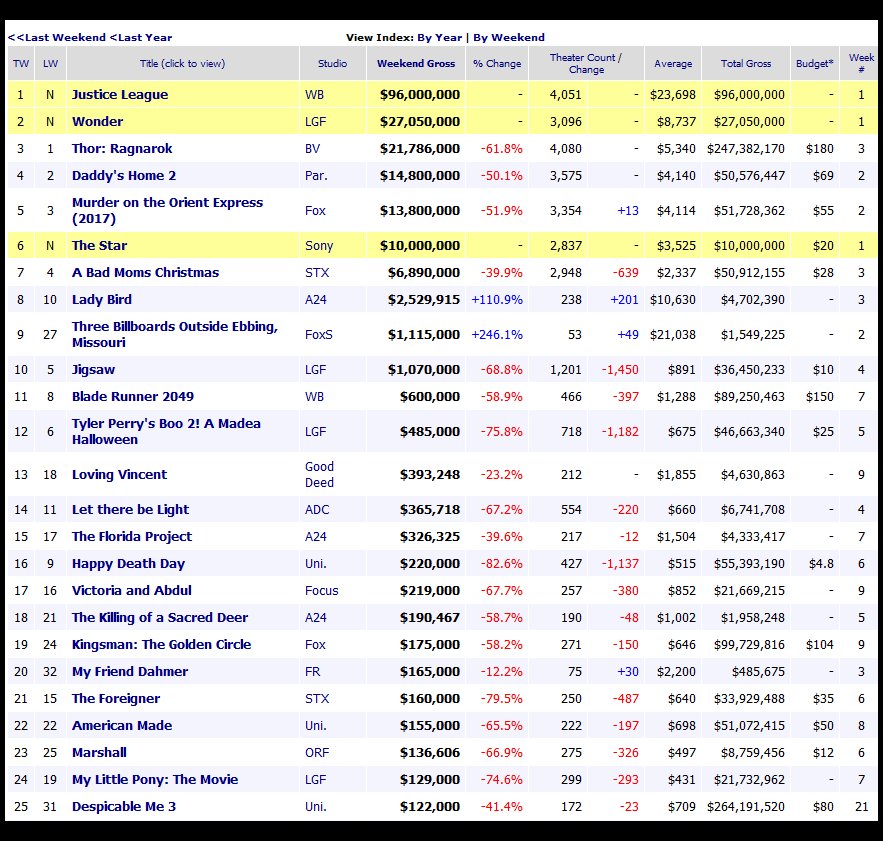Click the Sony studio link
The width and height of the screenshot is (883, 841).
click(x=319, y=246)
